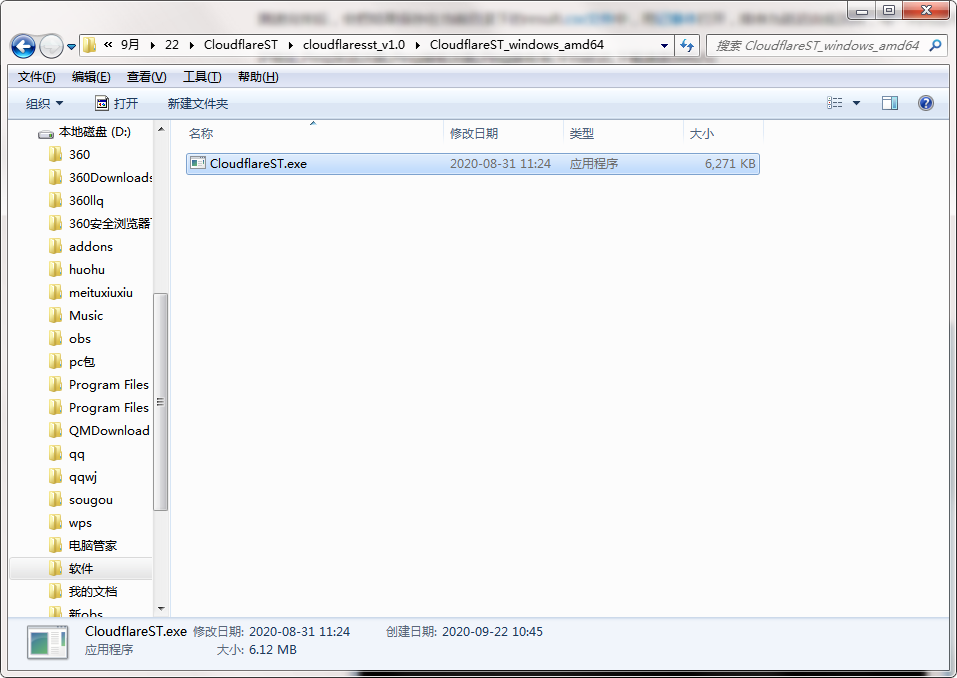Expand the hidden path chevron «
Viewport: 957px width, 678px height.
coord(108,45)
